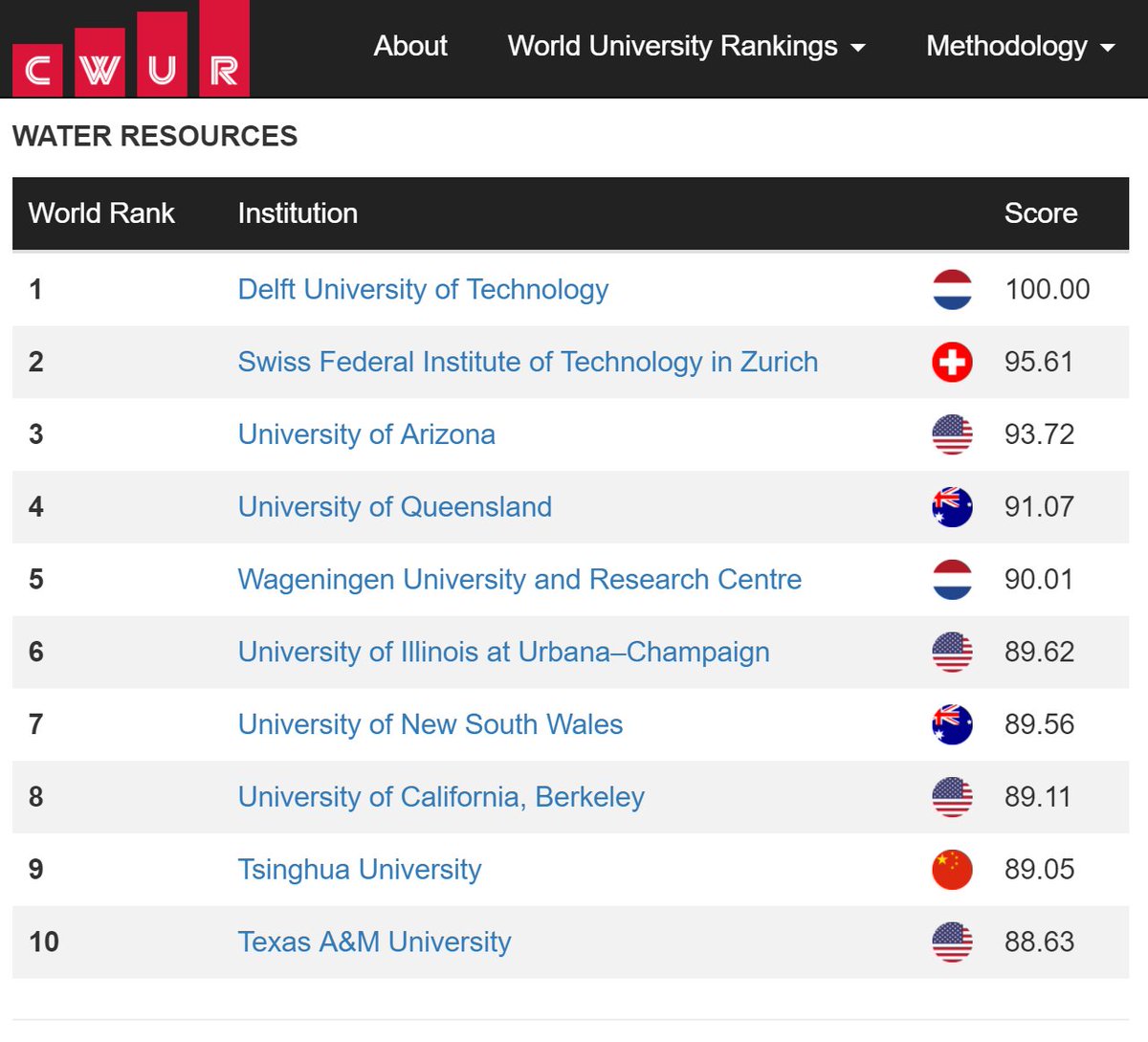1148x1042 pixels.
Task: Expand the World University Rankings dropdown menu
Action: coord(686,46)
